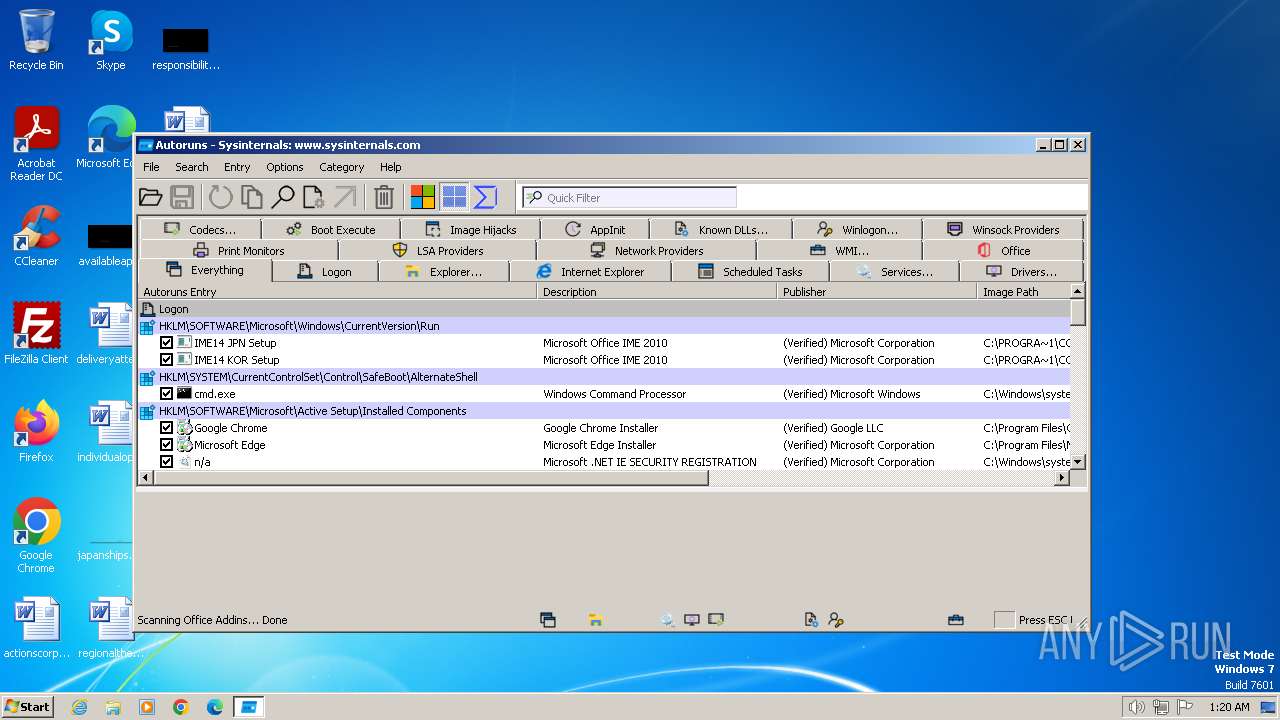Screen dimensions: 1280x720
Task: Uncheck the IME14 JPN Setup entry
Action: pos(167,343)
